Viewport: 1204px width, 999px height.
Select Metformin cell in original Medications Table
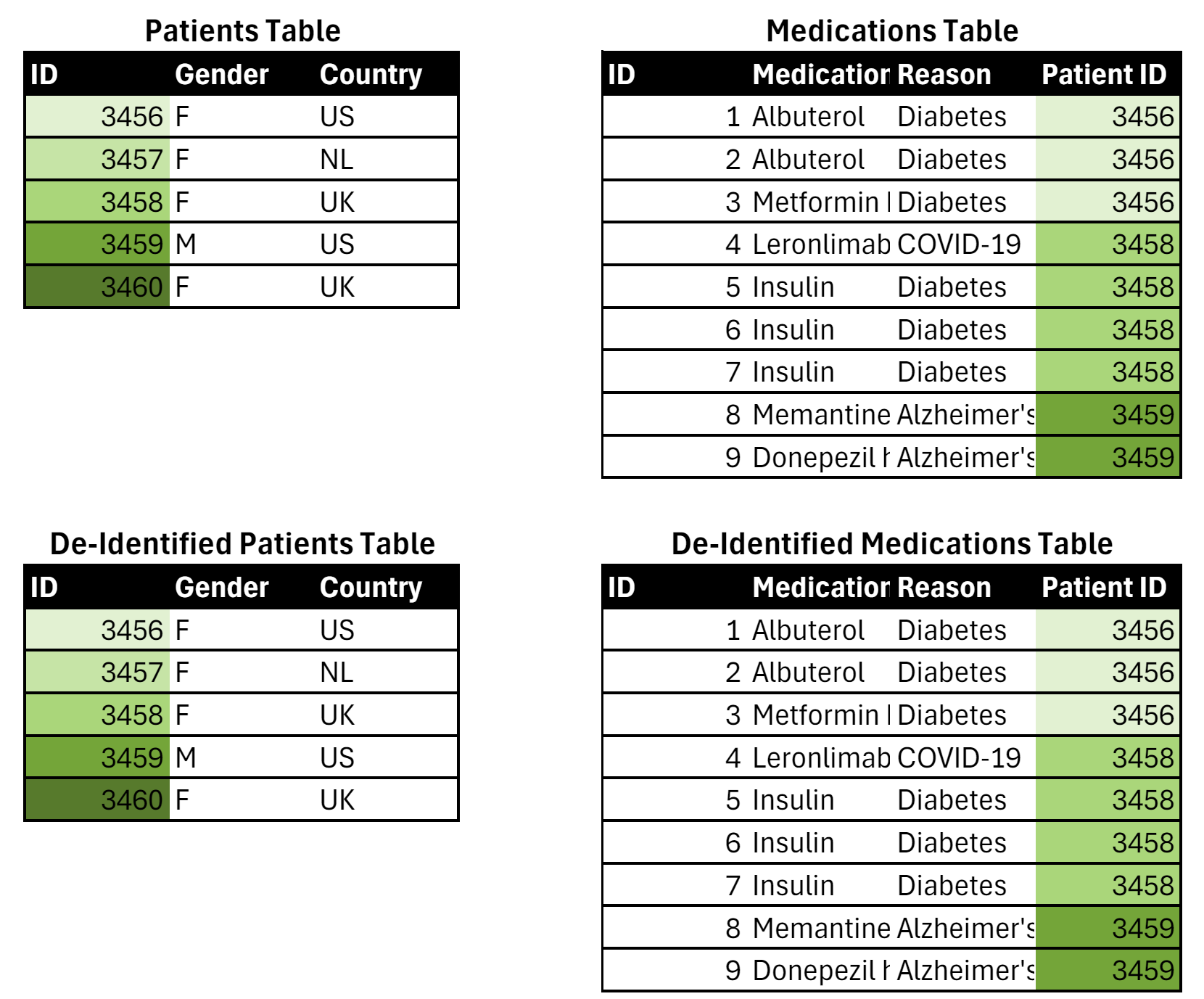[x=820, y=202]
